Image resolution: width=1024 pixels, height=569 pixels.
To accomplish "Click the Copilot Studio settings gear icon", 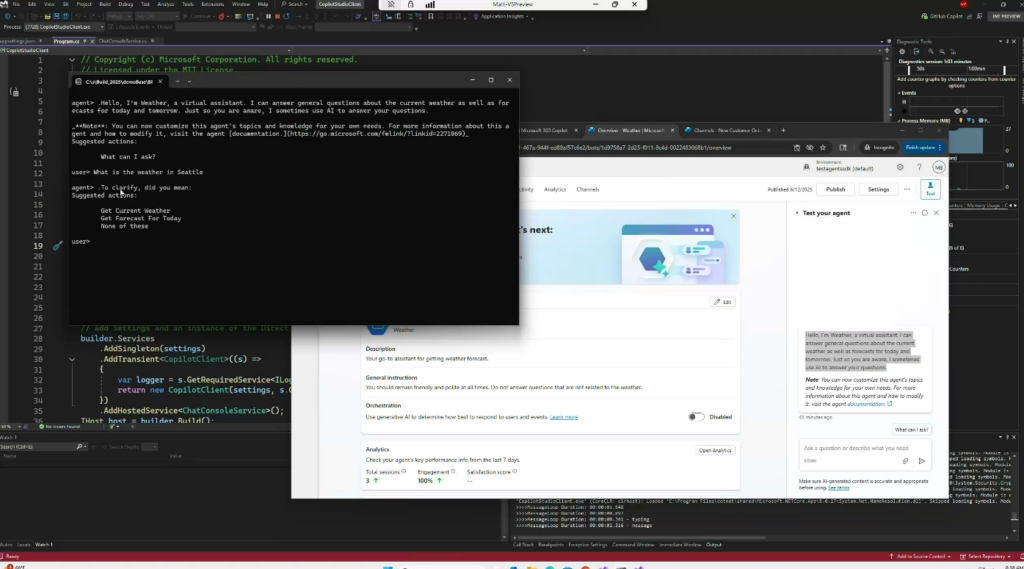I will coord(900,167).
